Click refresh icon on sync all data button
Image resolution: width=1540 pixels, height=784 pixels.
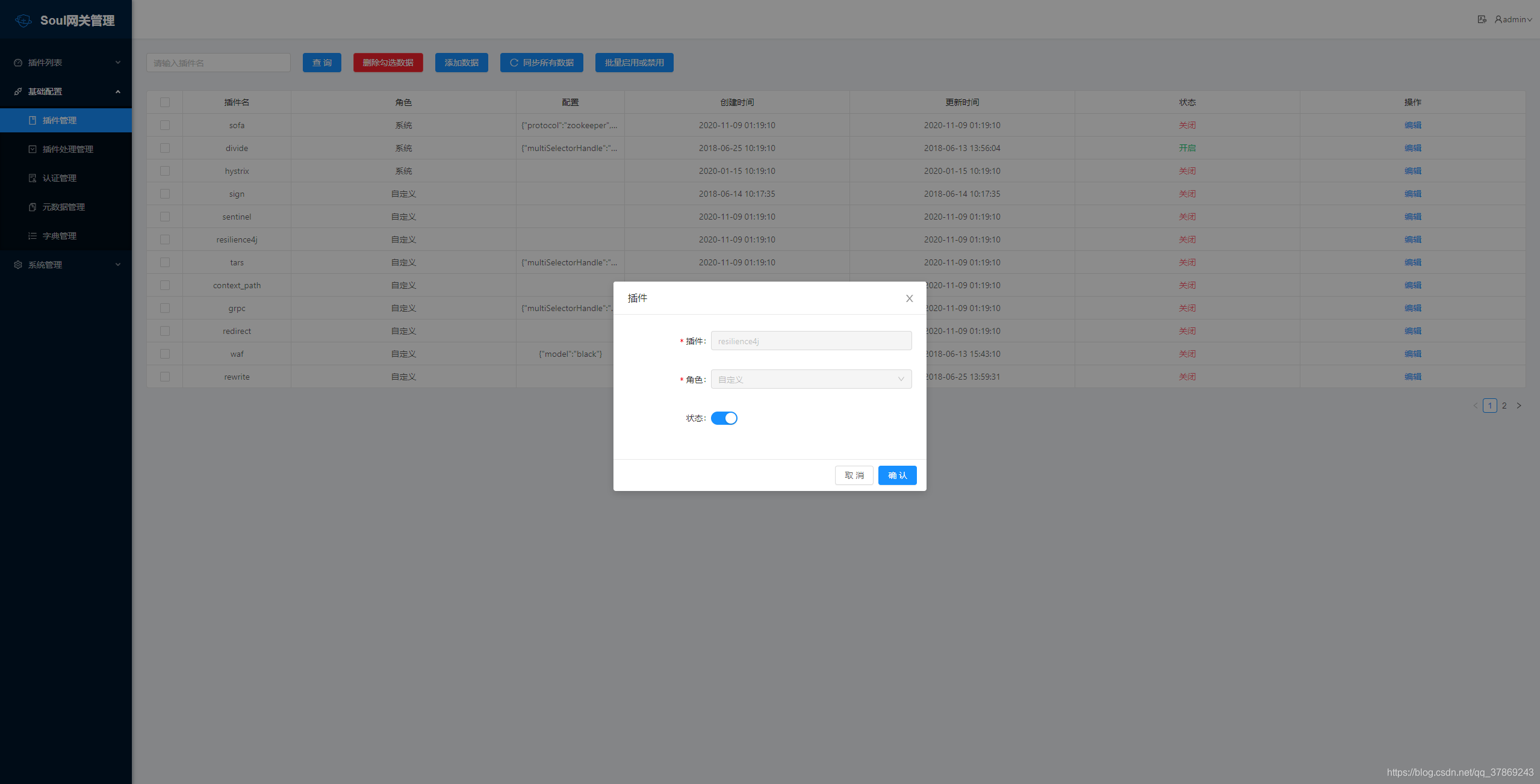[x=514, y=63]
